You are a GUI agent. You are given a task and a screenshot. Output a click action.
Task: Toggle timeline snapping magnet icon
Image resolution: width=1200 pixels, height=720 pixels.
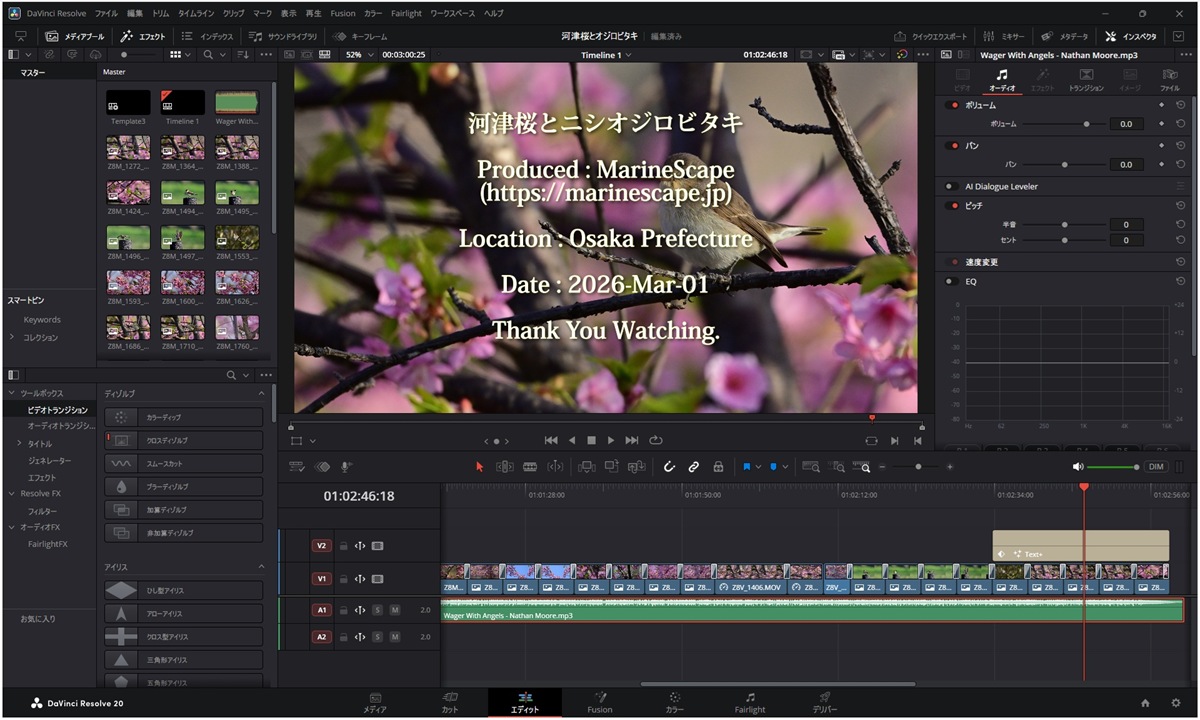(x=669, y=467)
